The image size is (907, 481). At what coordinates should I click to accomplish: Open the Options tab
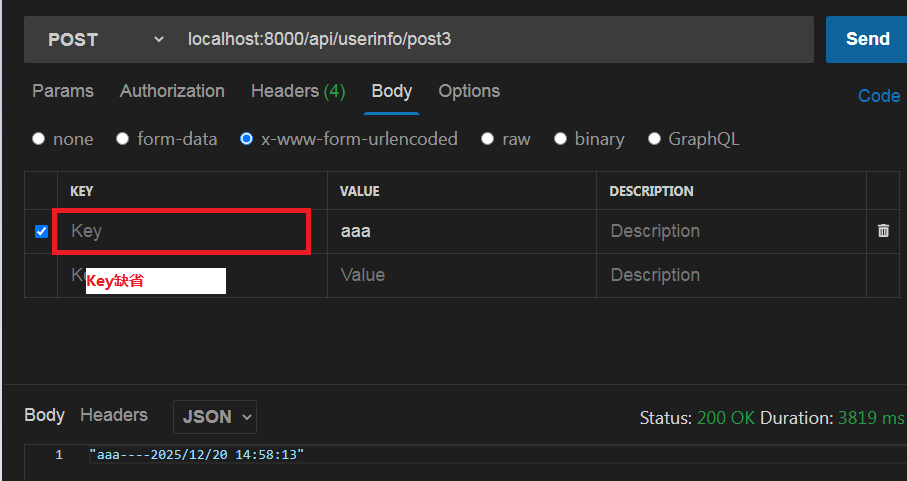tap(469, 91)
